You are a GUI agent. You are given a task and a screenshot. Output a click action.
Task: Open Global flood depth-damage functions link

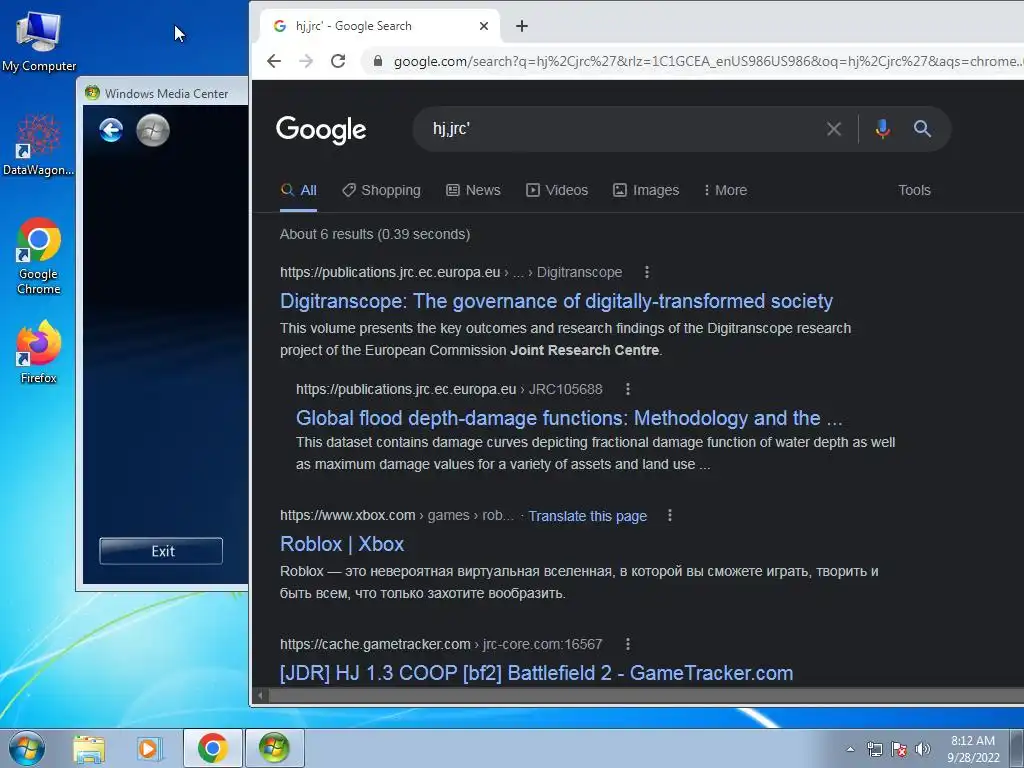point(569,418)
